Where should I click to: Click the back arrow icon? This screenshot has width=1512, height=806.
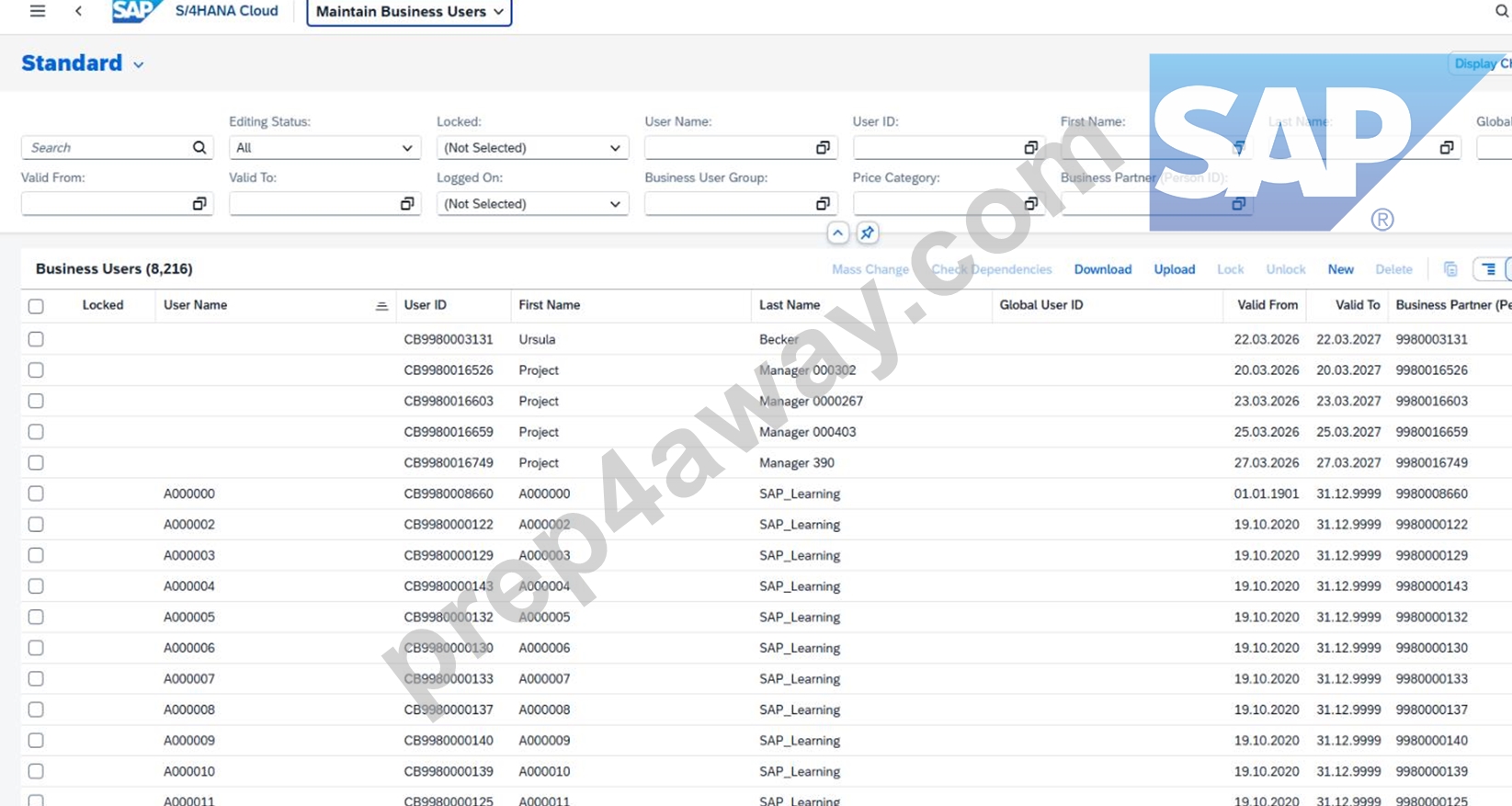78,11
